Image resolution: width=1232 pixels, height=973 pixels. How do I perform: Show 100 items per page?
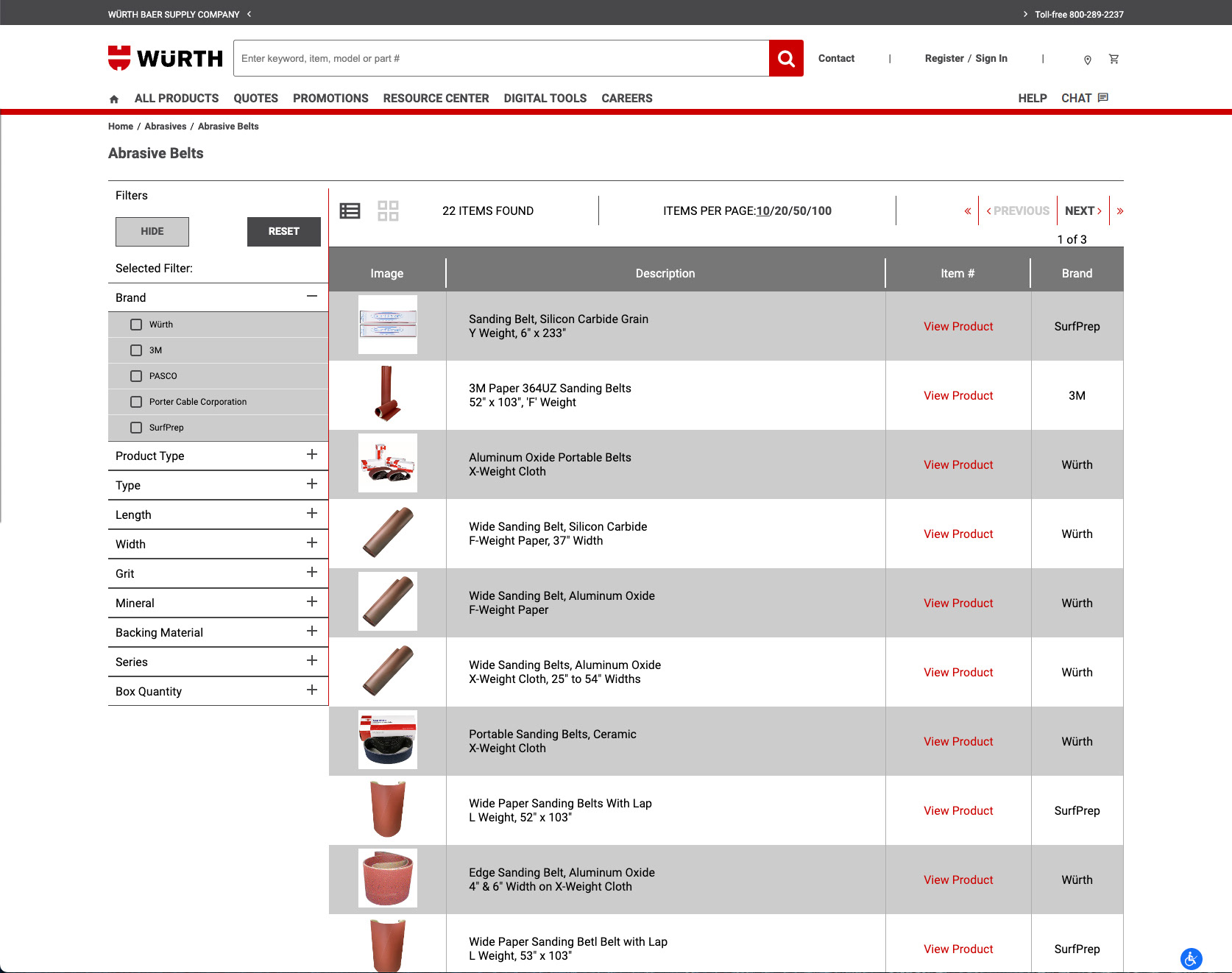pyautogui.click(x=822, y=211)
